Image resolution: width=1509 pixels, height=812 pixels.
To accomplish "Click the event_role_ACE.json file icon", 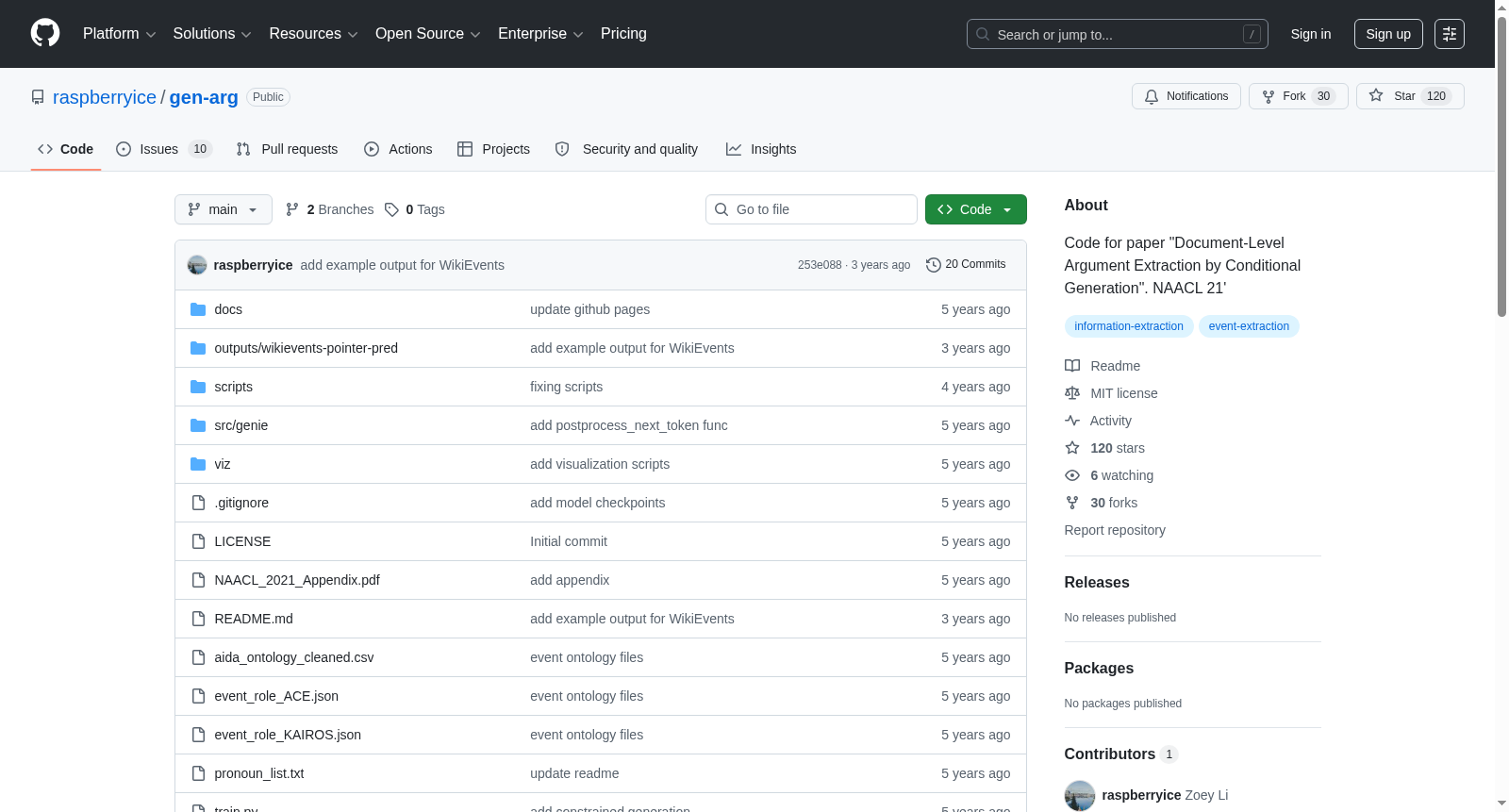I will 198,696.
